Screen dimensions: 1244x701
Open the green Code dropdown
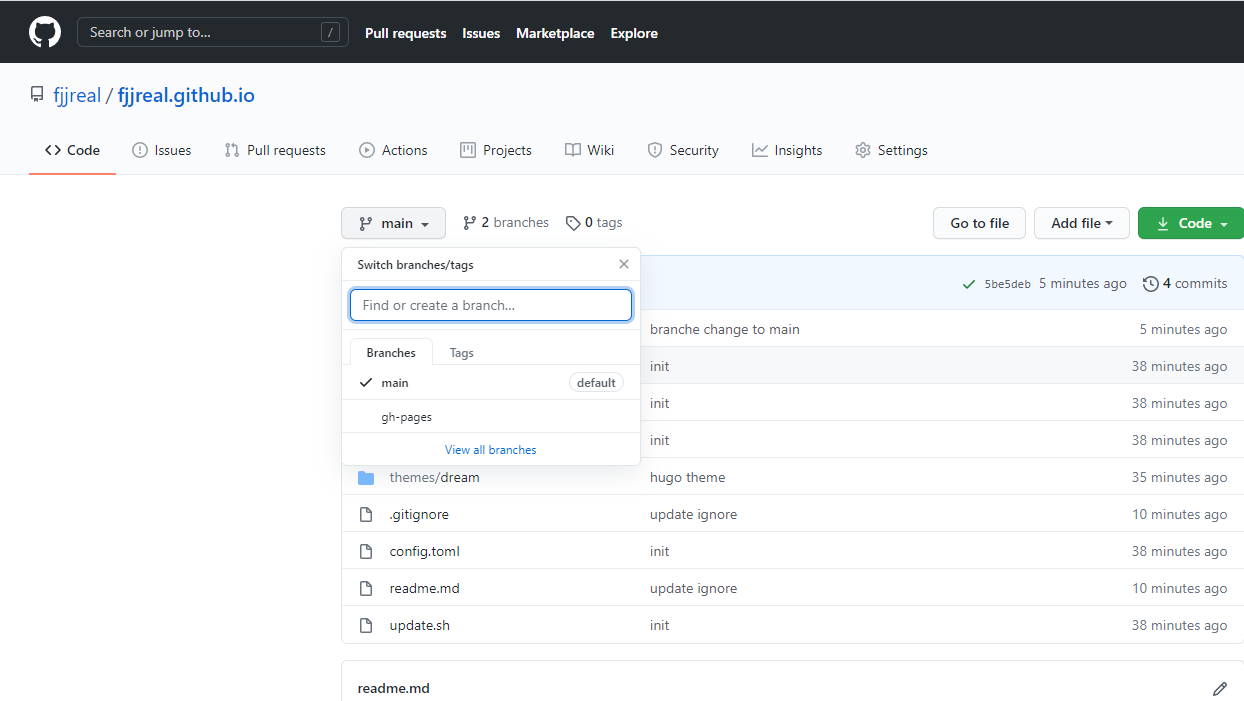pos(1190,222)
